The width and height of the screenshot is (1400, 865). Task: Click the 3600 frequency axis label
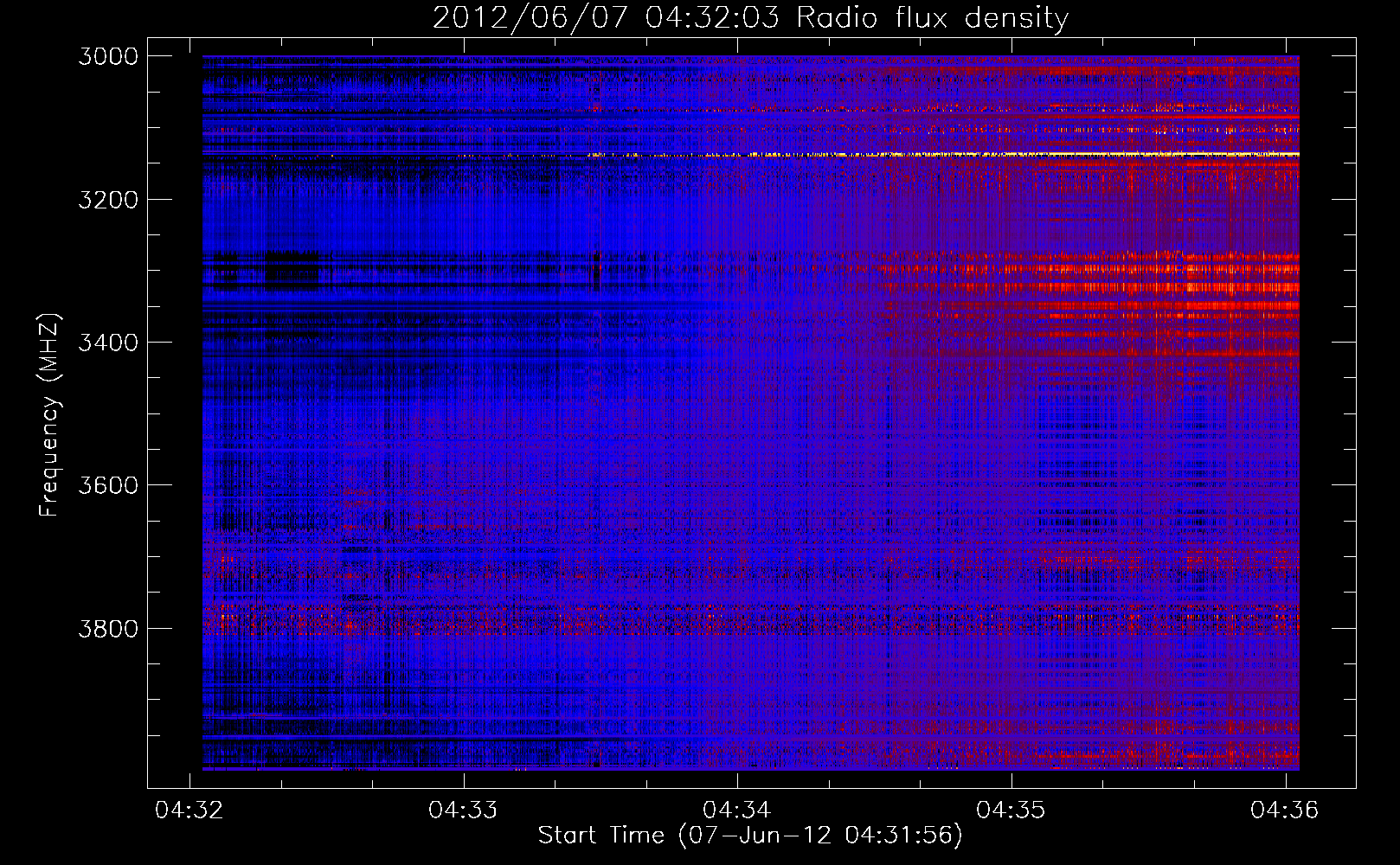(x=108, y=485)
